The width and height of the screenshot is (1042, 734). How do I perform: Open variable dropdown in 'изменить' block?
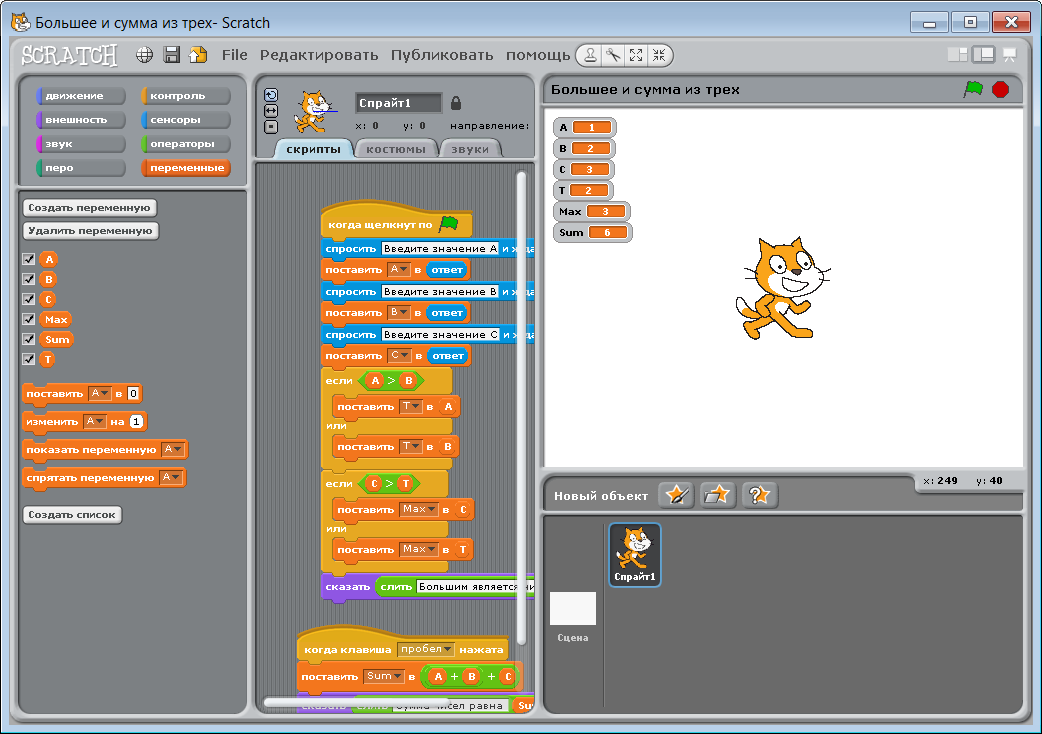tap(94, 421)
